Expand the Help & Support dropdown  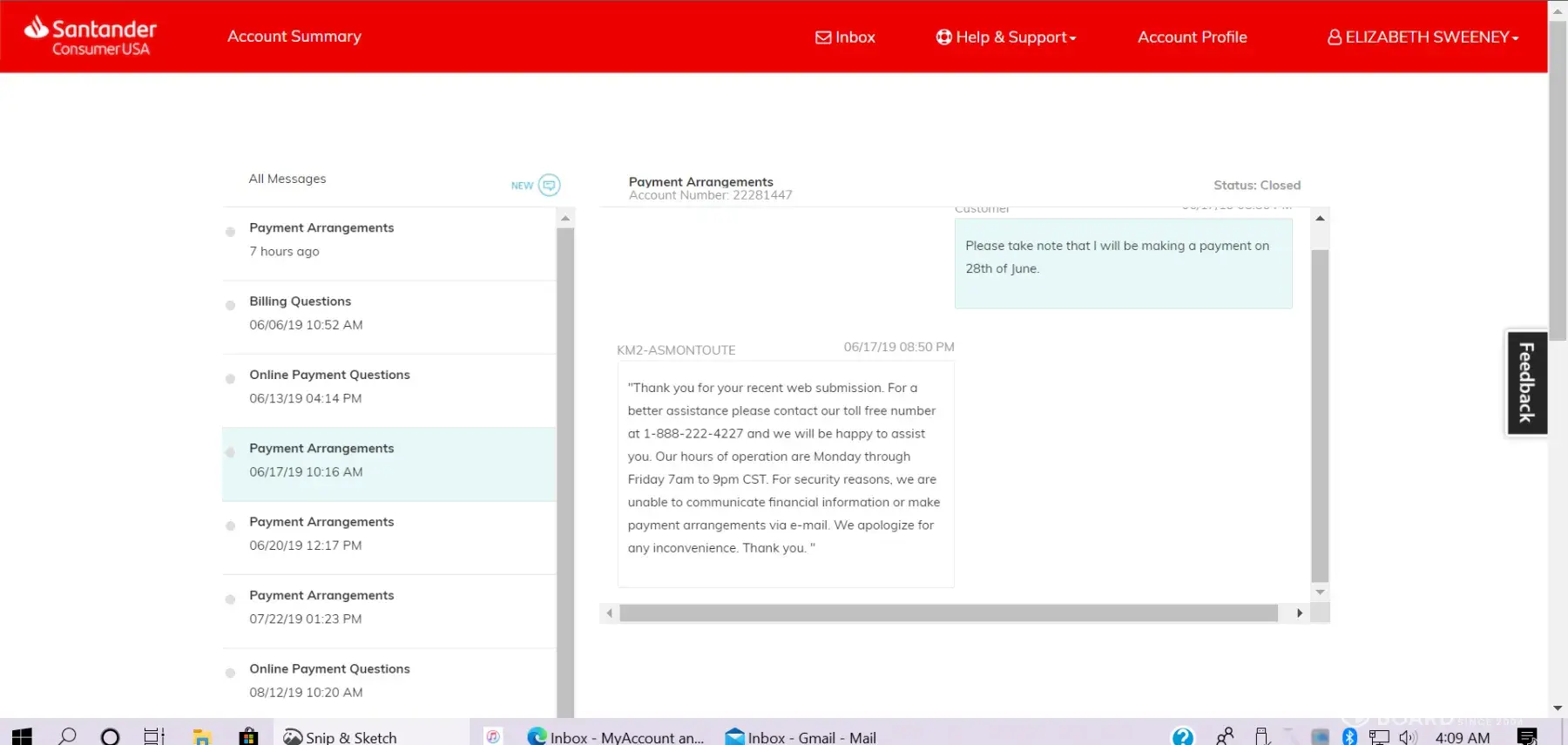click(1006, 37)
